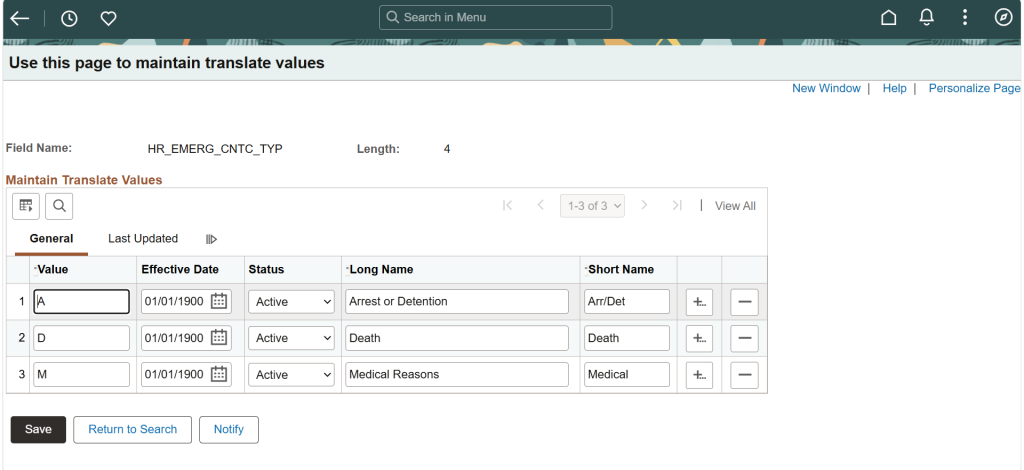The height and width of the screenshot is (470, 1024).
Task: Add row after Medical Reasons
Action: pyautogui.click(x=699, y=375)
